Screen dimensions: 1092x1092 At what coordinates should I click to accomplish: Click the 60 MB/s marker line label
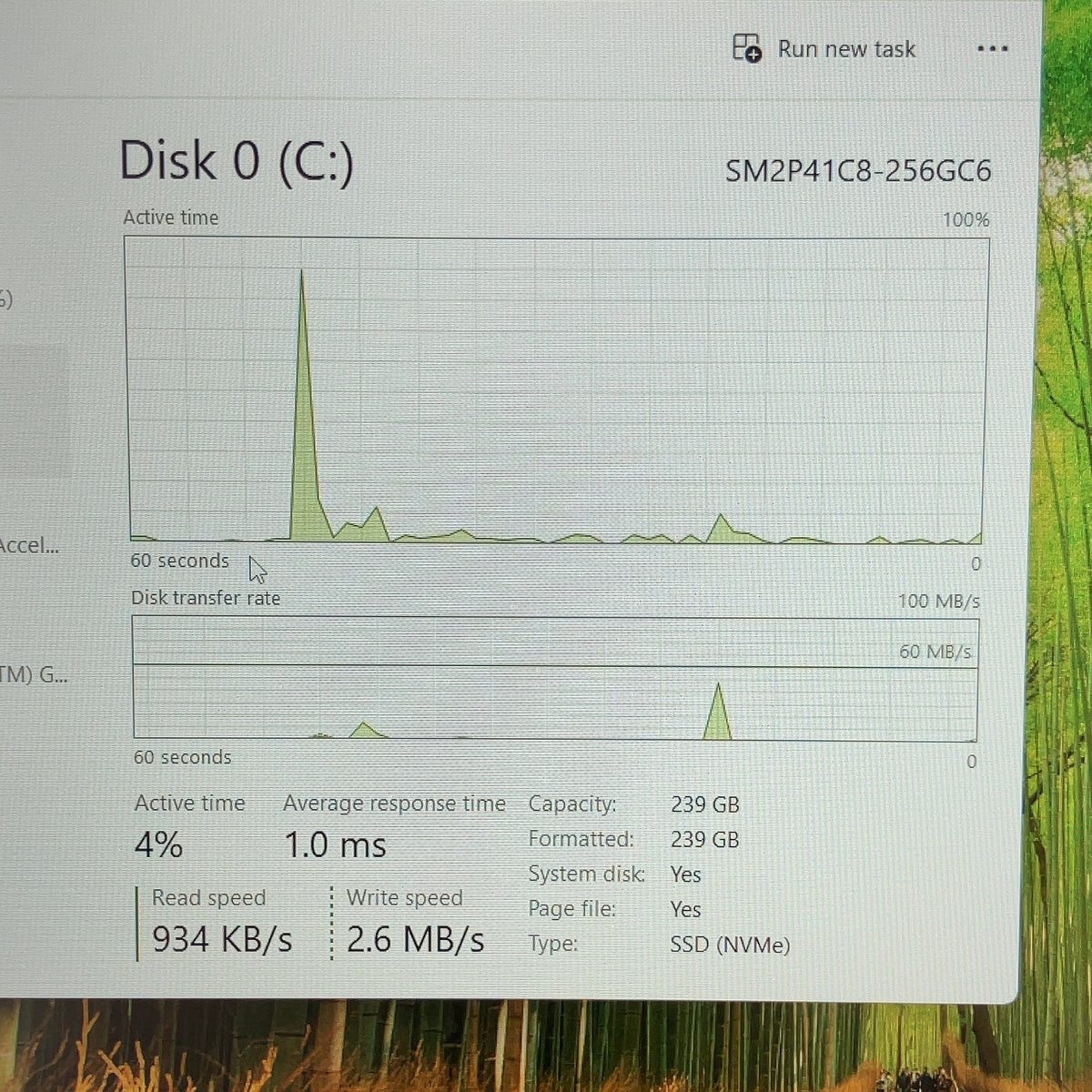(x=935, y=652)
